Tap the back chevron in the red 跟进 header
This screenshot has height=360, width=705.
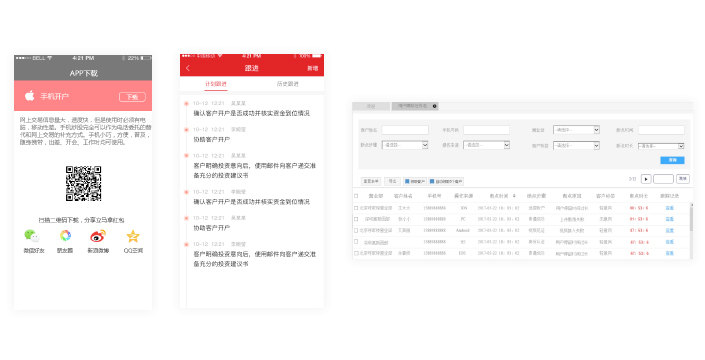click(187, 68)
